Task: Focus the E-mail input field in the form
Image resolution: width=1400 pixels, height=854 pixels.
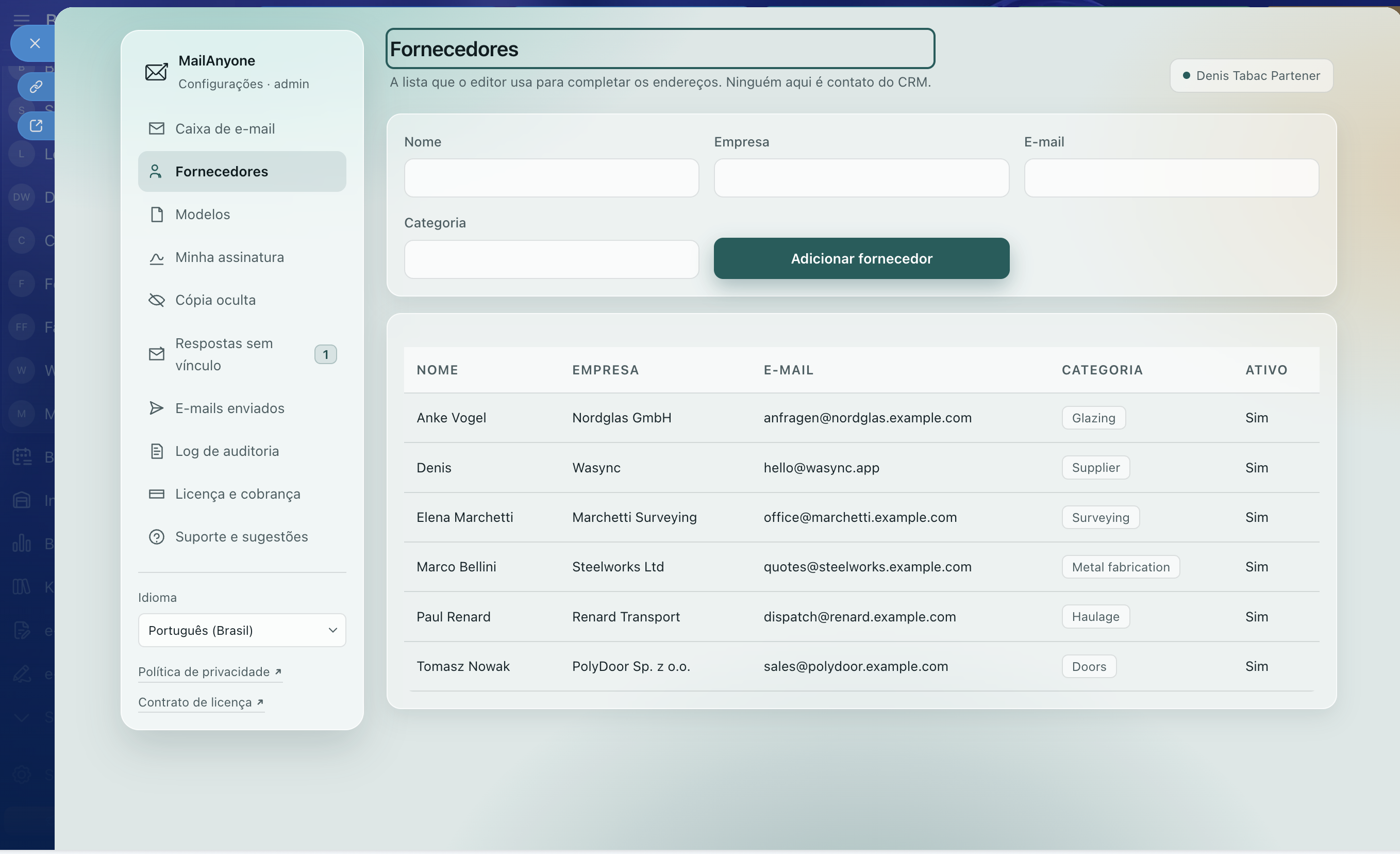Action: point(1171,178)
